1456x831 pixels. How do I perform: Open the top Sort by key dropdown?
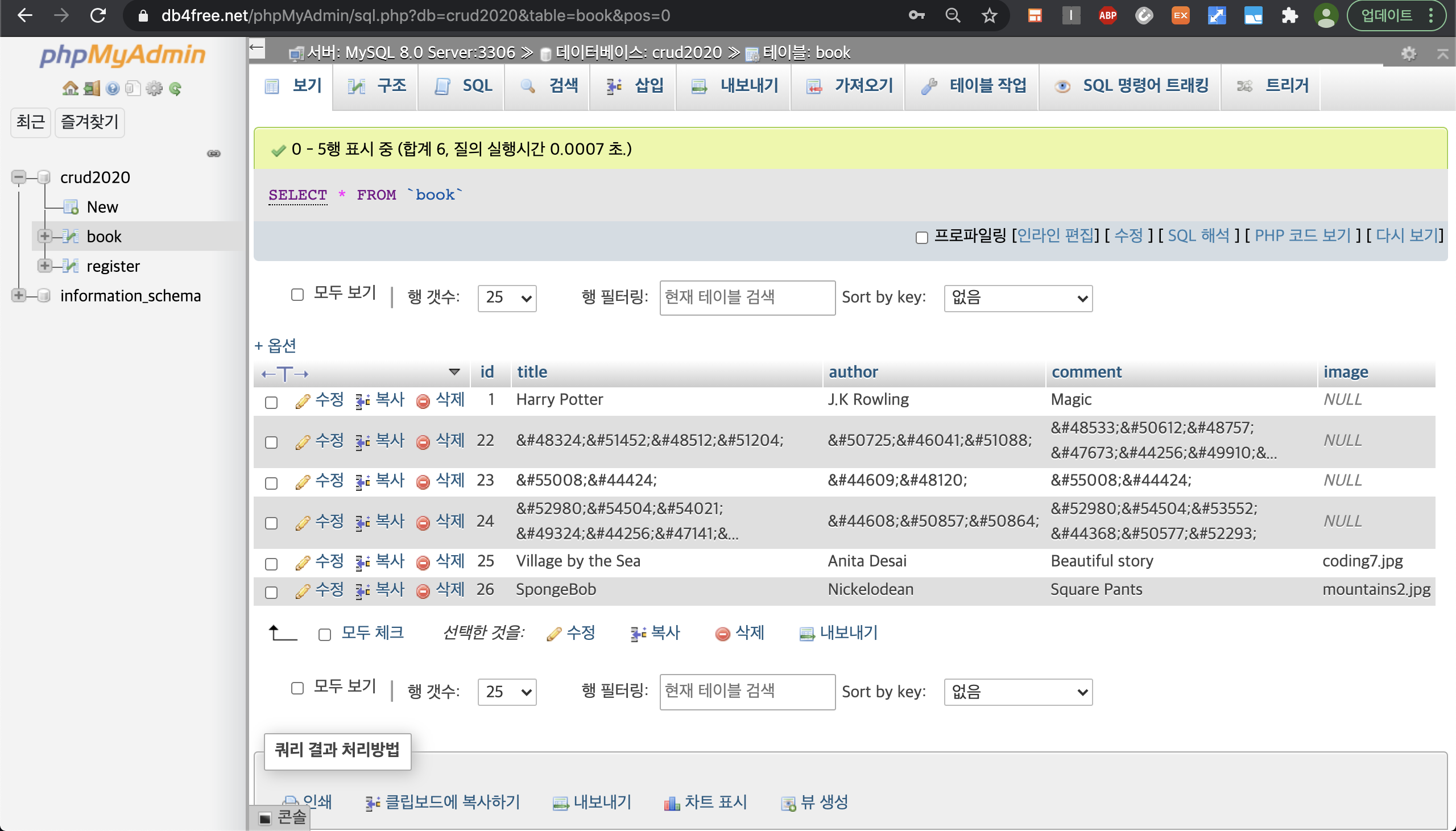[x=1018, y=298]
